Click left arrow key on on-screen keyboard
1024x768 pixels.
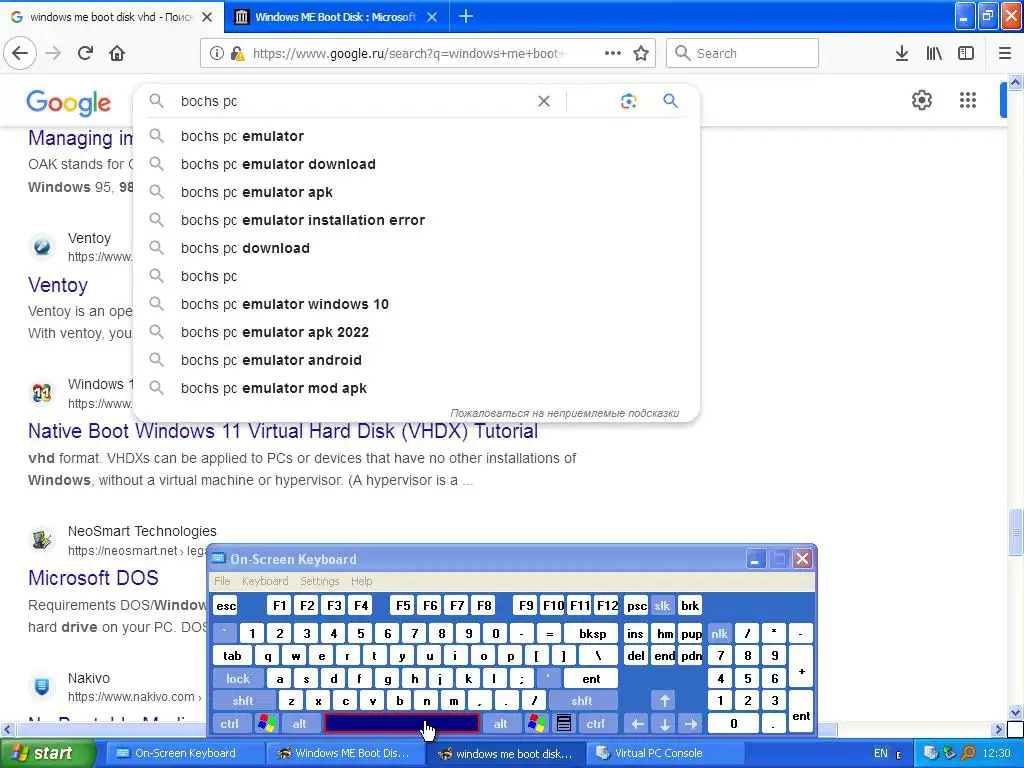coord(637,724)
